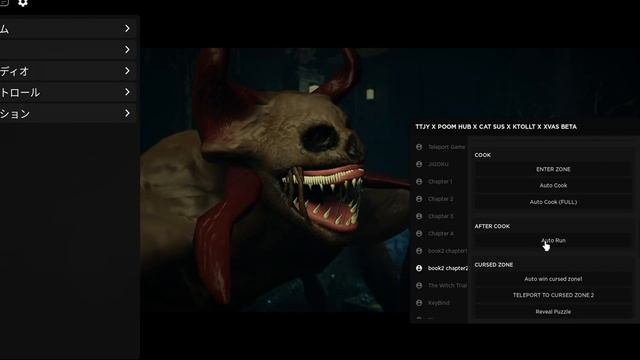This screenshot has height=360, width=640.
Task: Expand the row ending in ム
Action: [67, 28]
